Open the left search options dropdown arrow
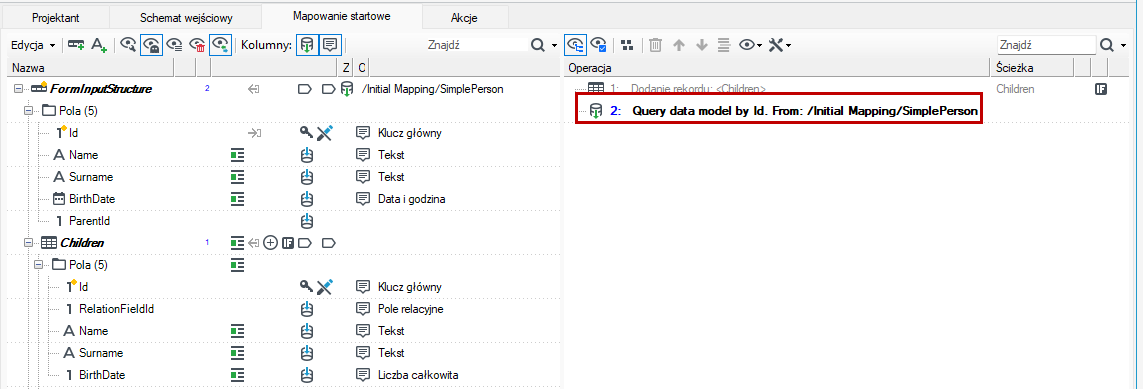 click(555, 45)
